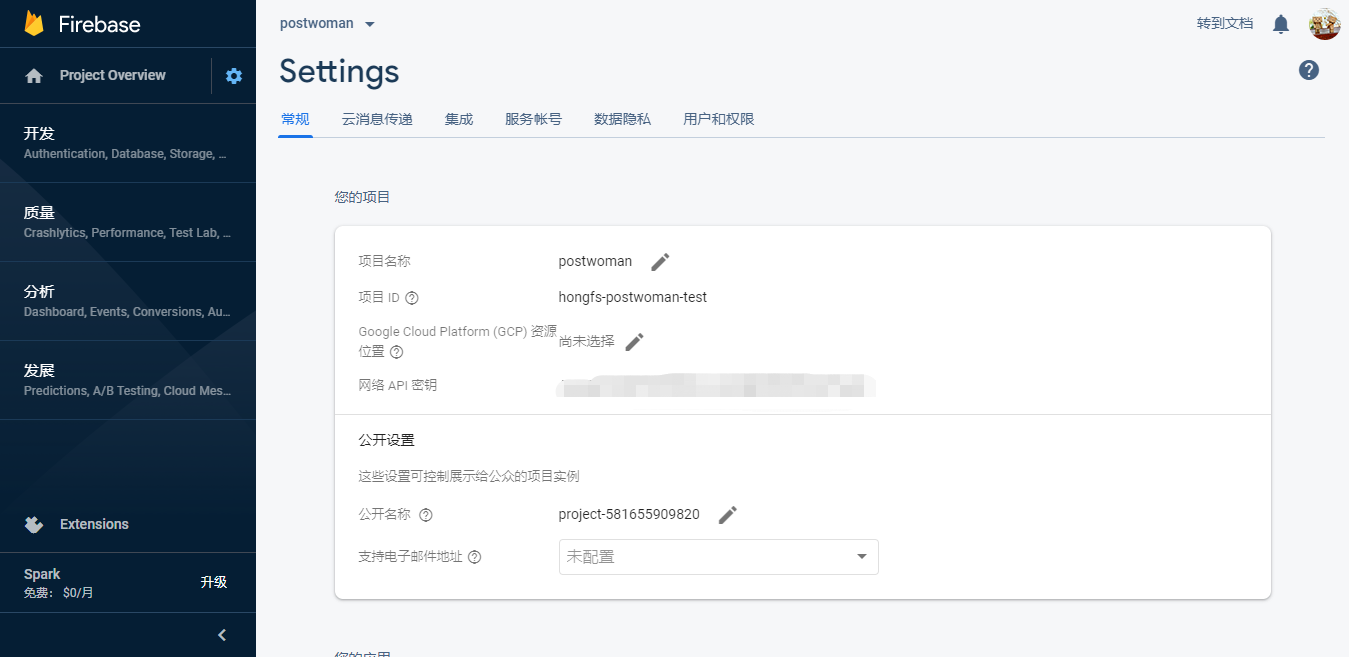This screenshot has height=657, width=1349.
Task: Open project settings gear icon
Action: pyautogui.click(x=234, y=76)
